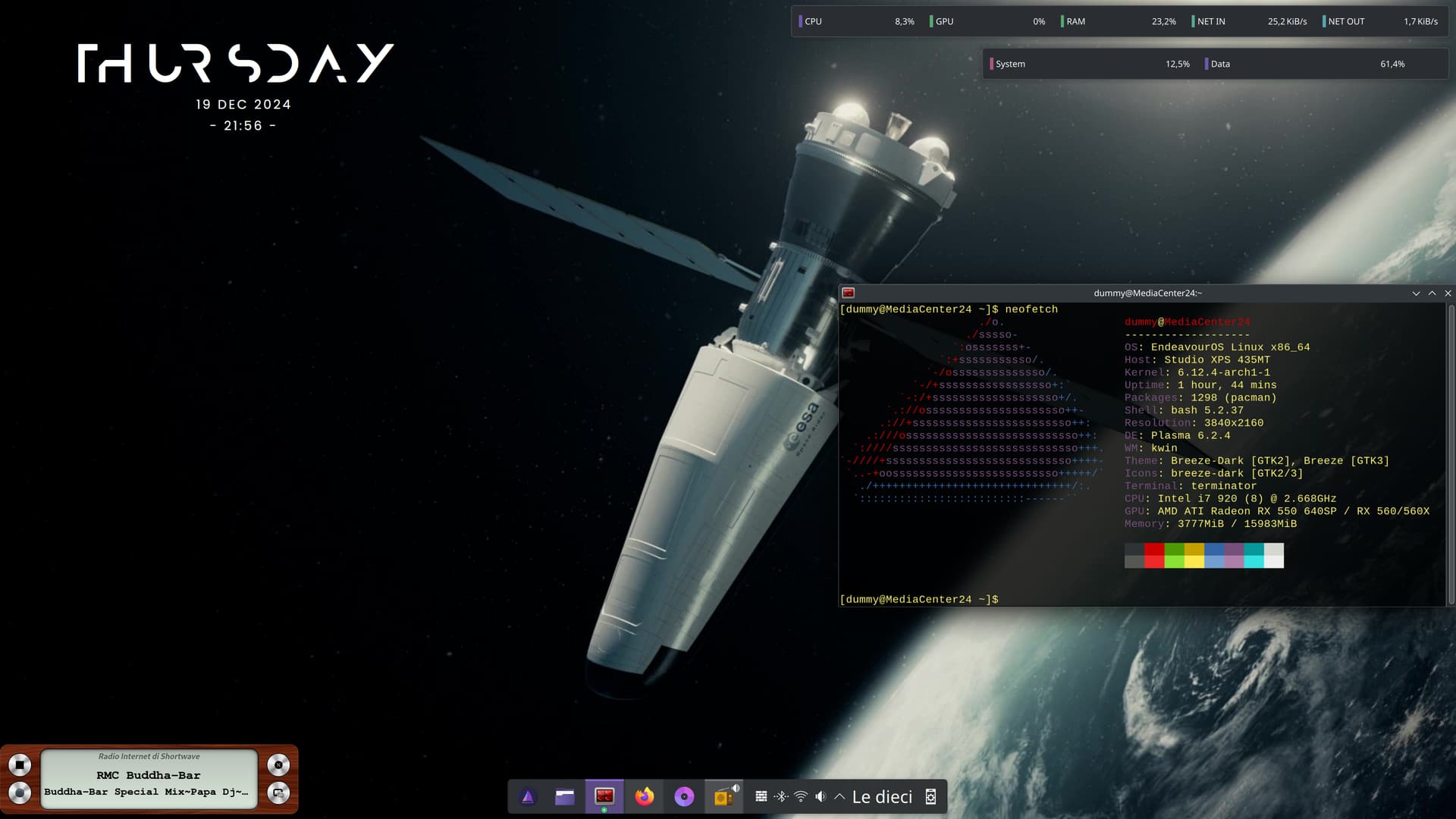Open the volume control in the tray
The width and height of the screenshot is (1456, 819).
point(821,796)
